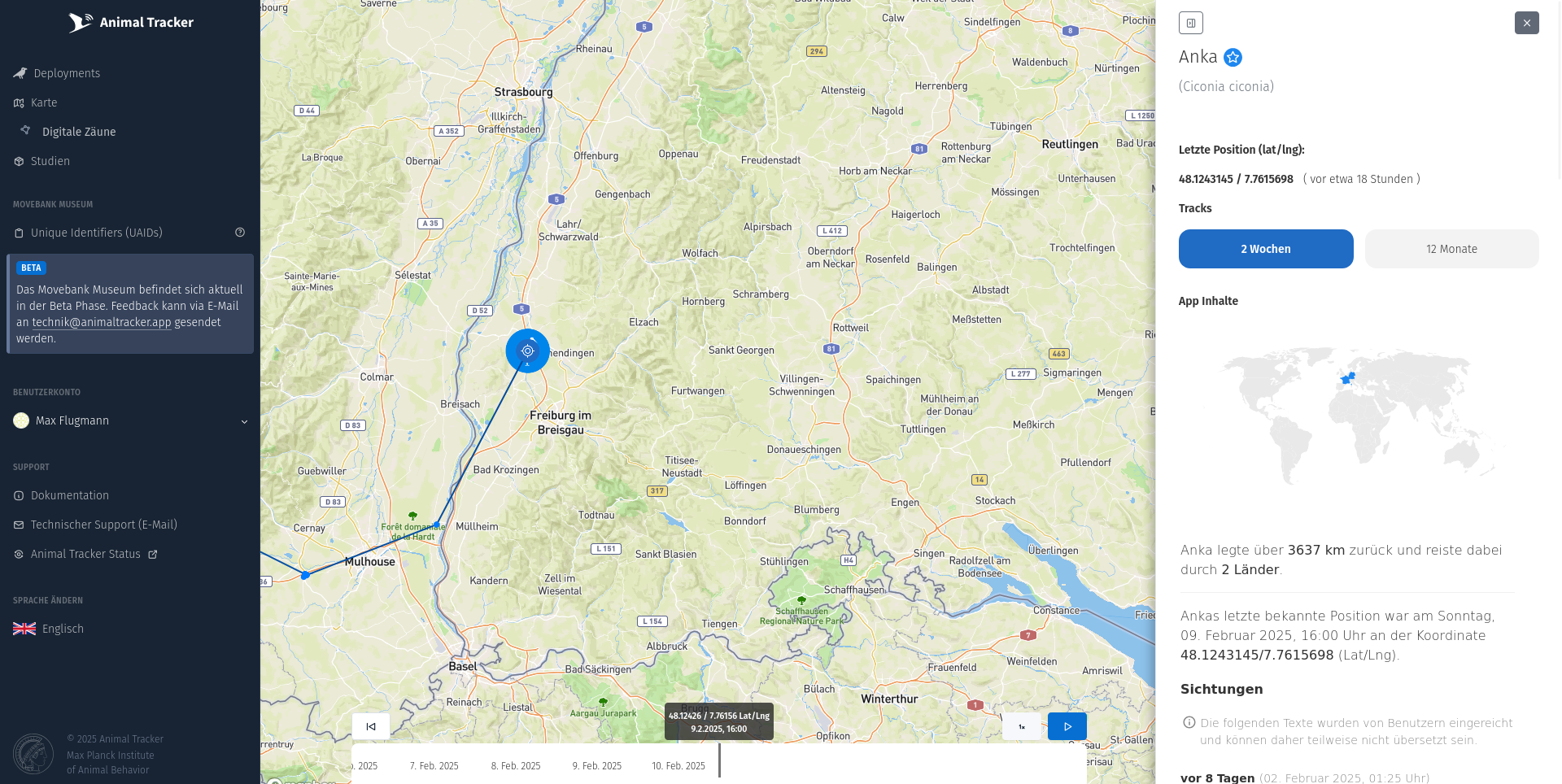Change the playback speed from 1x
The width and height of the screenshot is (1562, 784).
(x=1022, y=726)
